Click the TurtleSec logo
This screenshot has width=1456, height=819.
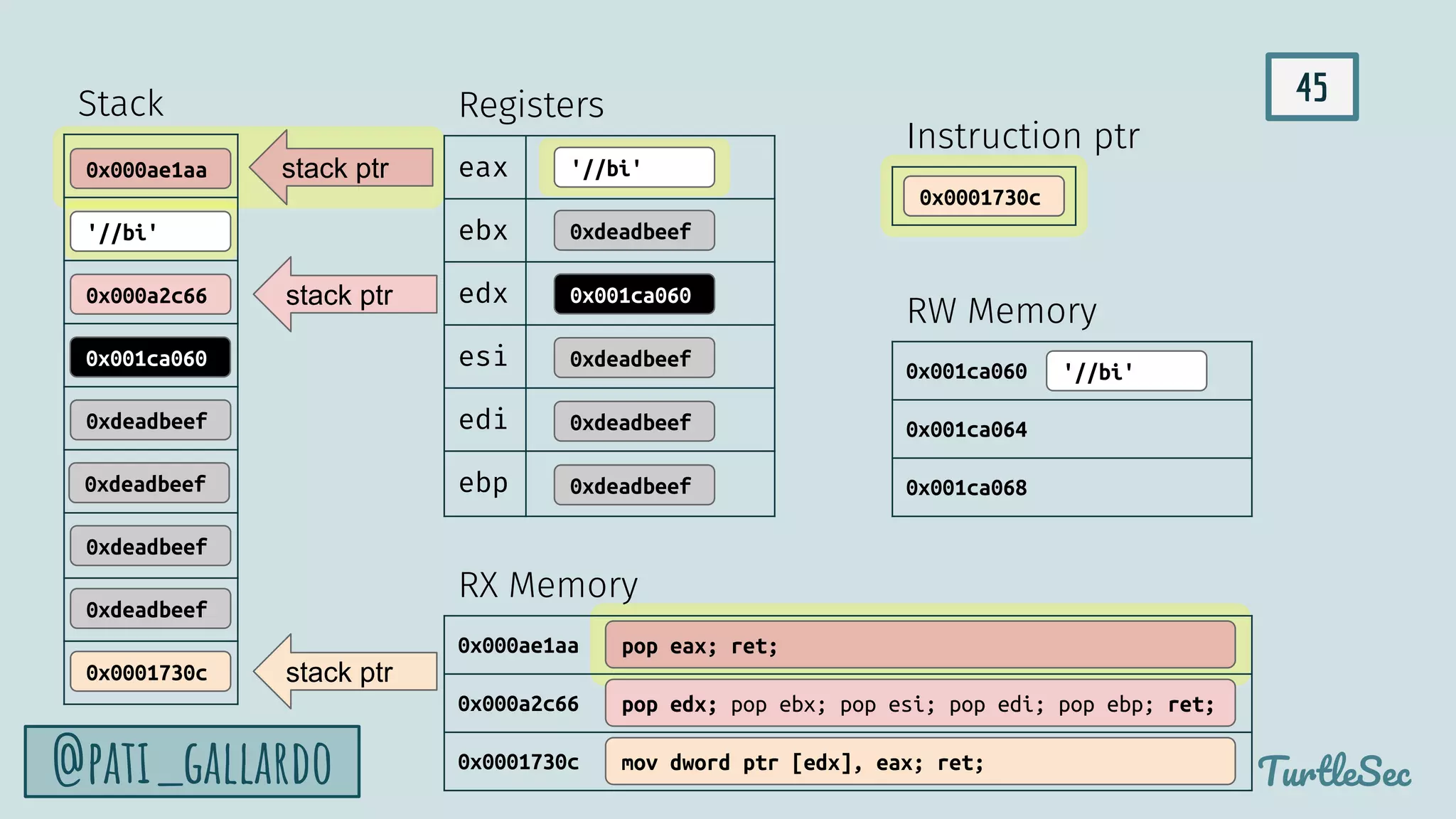(x=1334, y=771)
